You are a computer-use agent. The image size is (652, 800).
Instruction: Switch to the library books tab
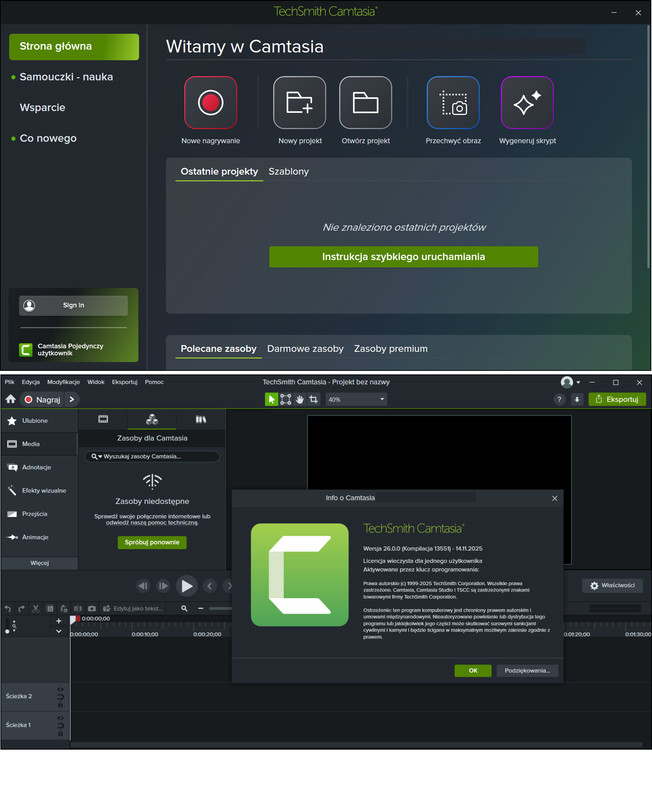tap(201, 419)
